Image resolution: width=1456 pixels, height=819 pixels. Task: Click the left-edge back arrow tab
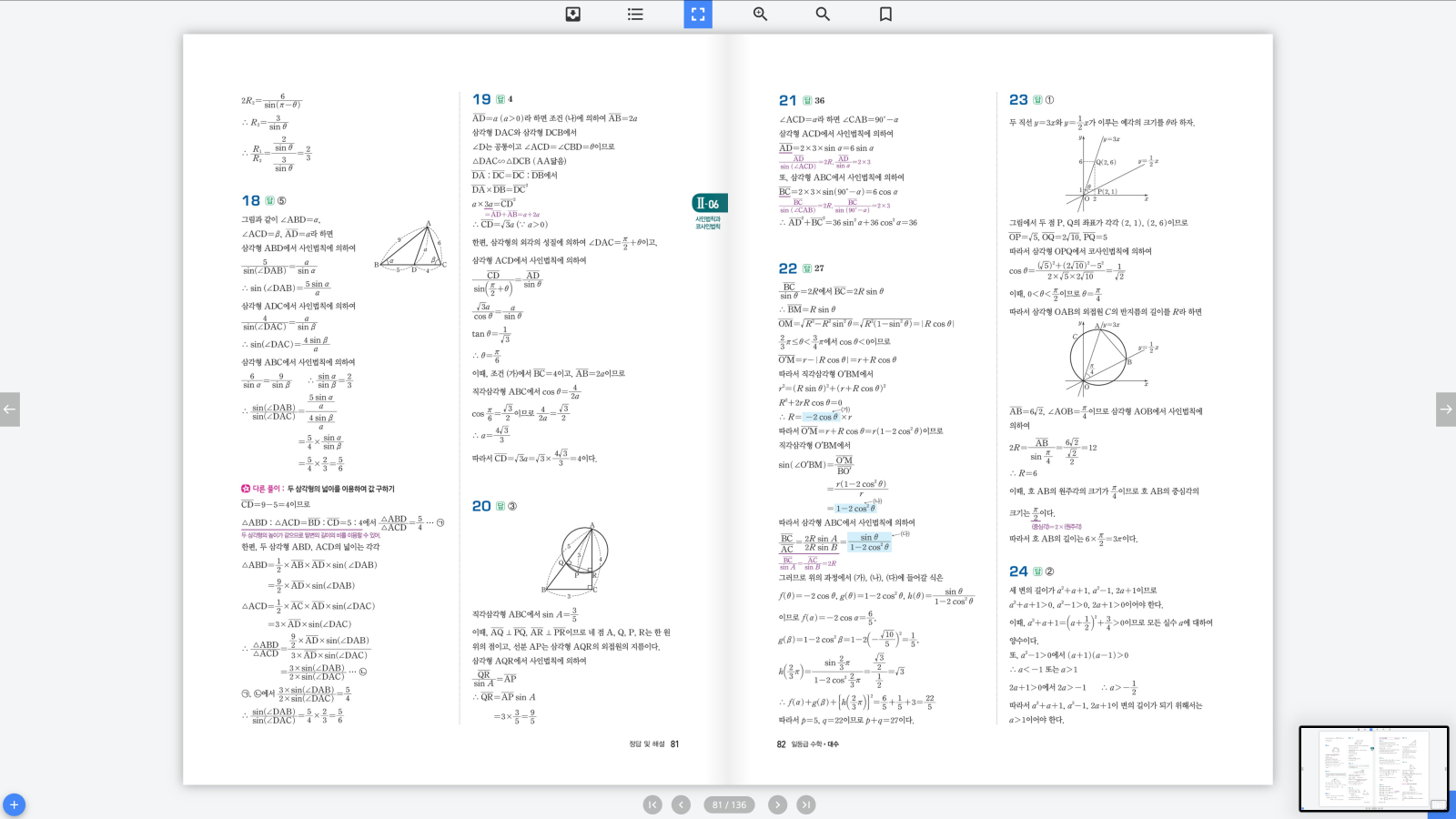(x=9, y=409)
